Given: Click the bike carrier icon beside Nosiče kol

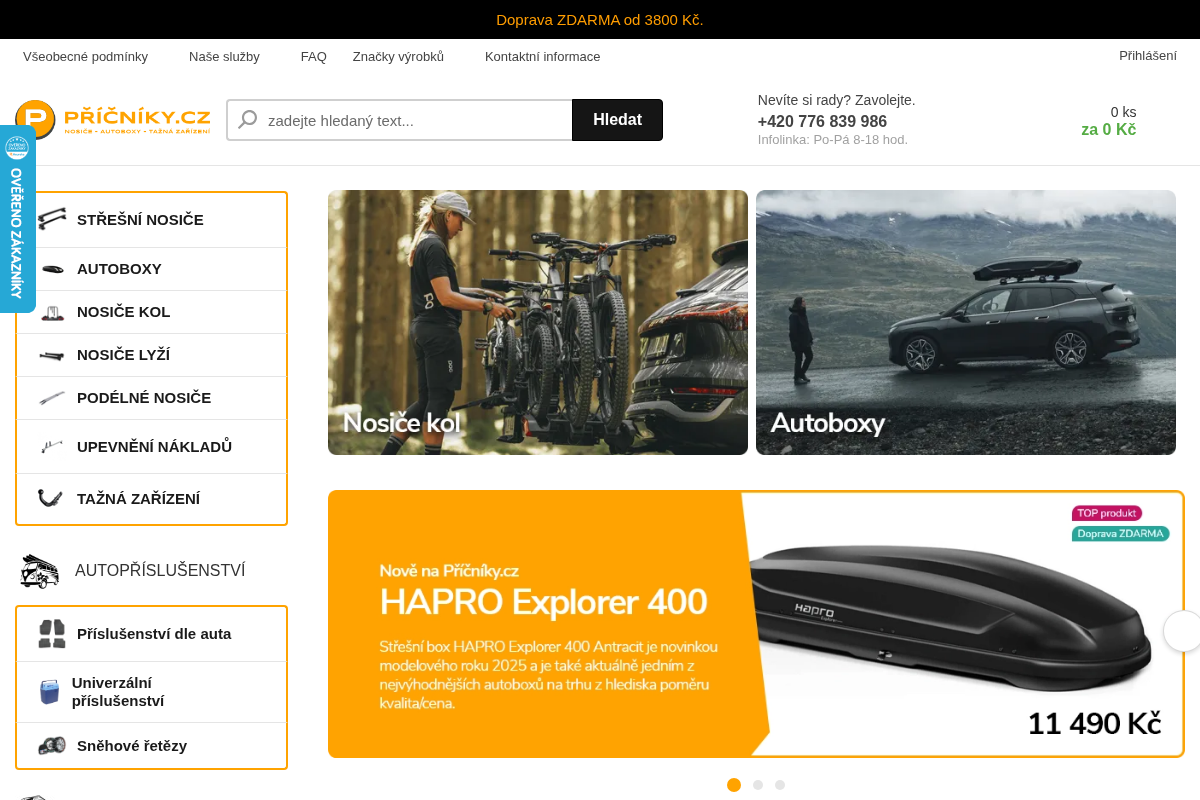Looking at the screenshot, I should (52, 312).
